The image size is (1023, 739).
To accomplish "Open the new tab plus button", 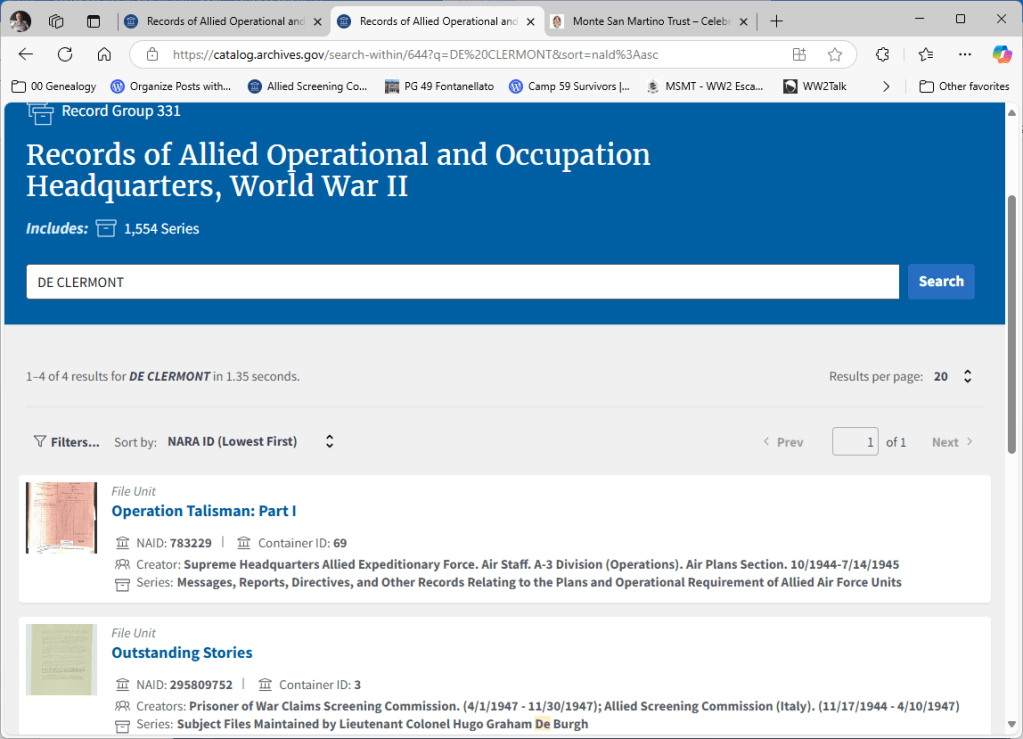I will click(777, 21).
